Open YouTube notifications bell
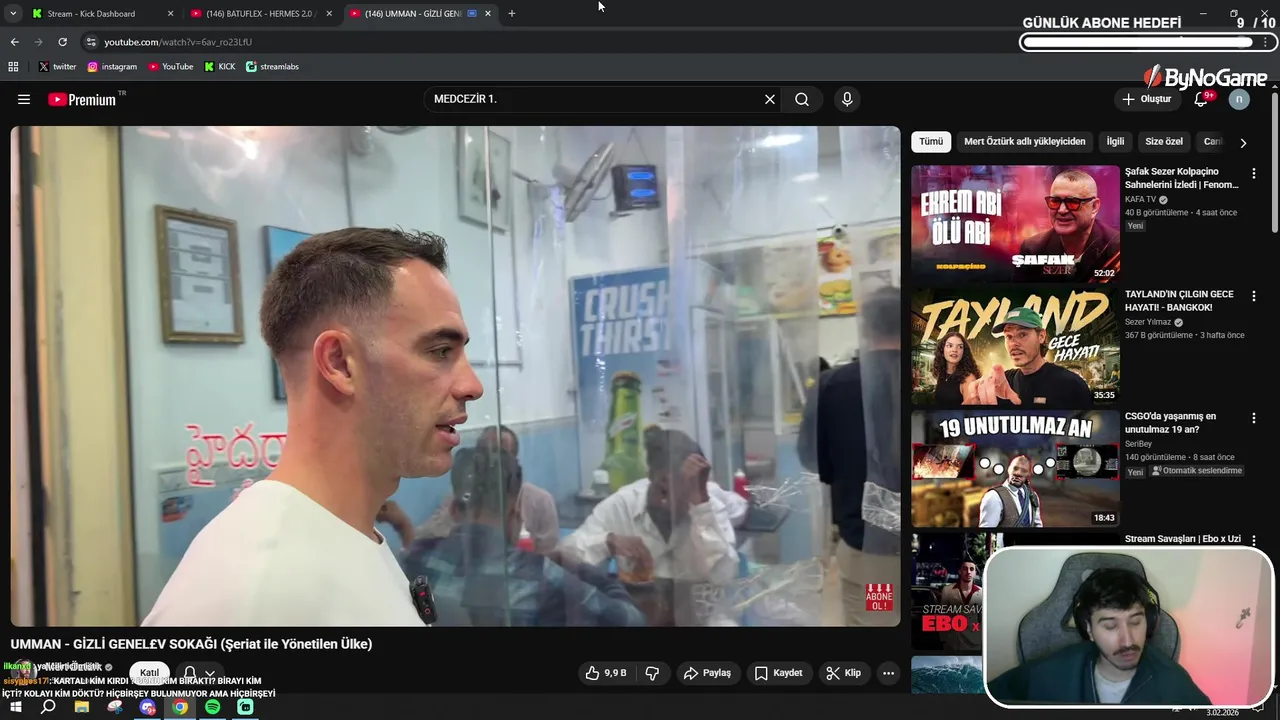 click(1202, 99)
